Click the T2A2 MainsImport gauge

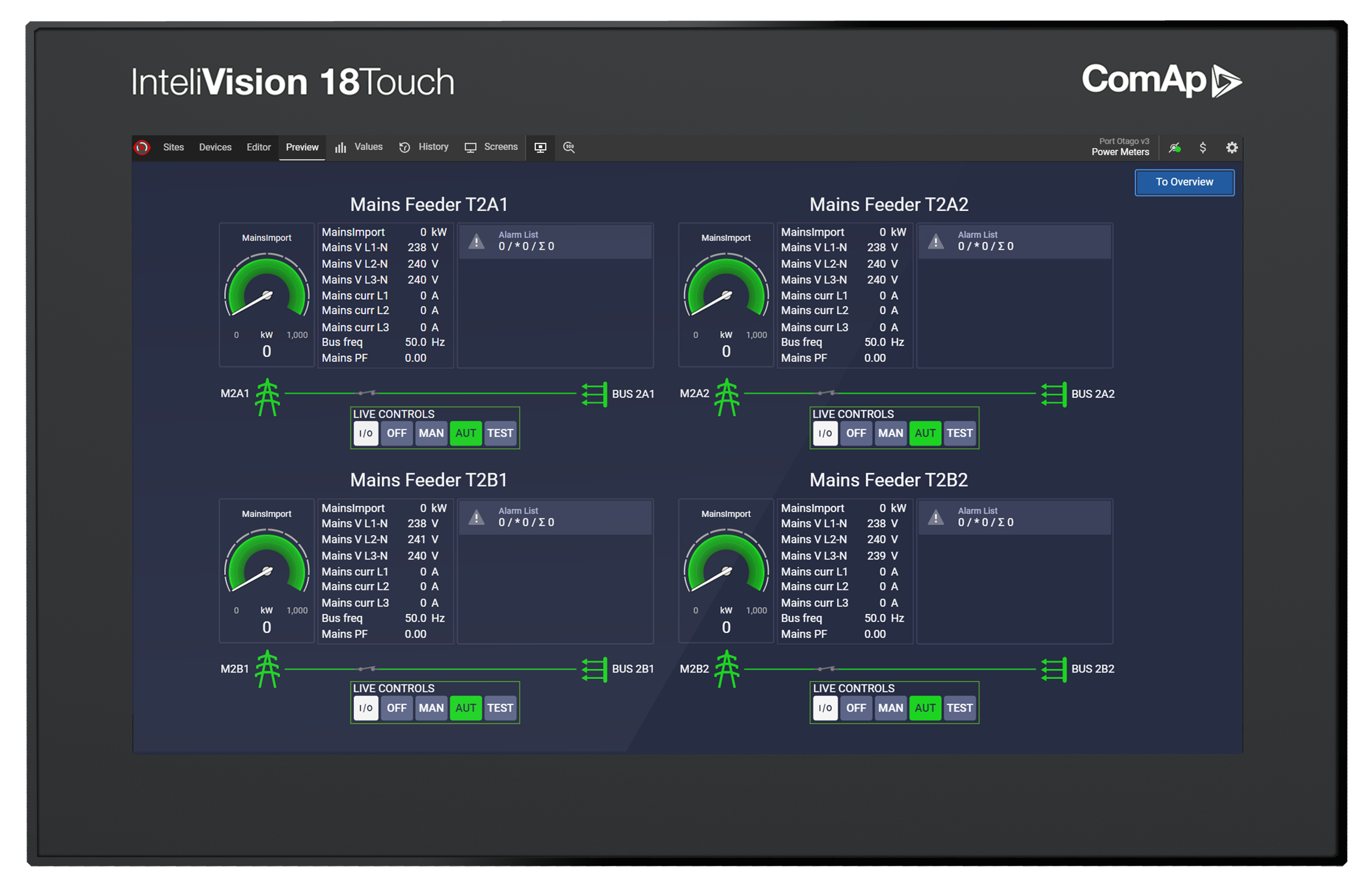tap(726, 295)
